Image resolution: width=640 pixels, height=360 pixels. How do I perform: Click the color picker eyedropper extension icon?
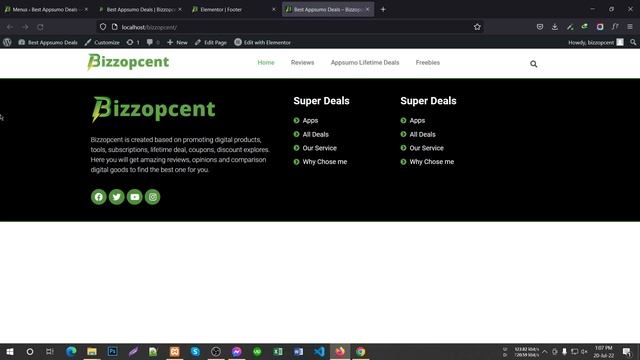pyautogui.click(x=570, y=27)
